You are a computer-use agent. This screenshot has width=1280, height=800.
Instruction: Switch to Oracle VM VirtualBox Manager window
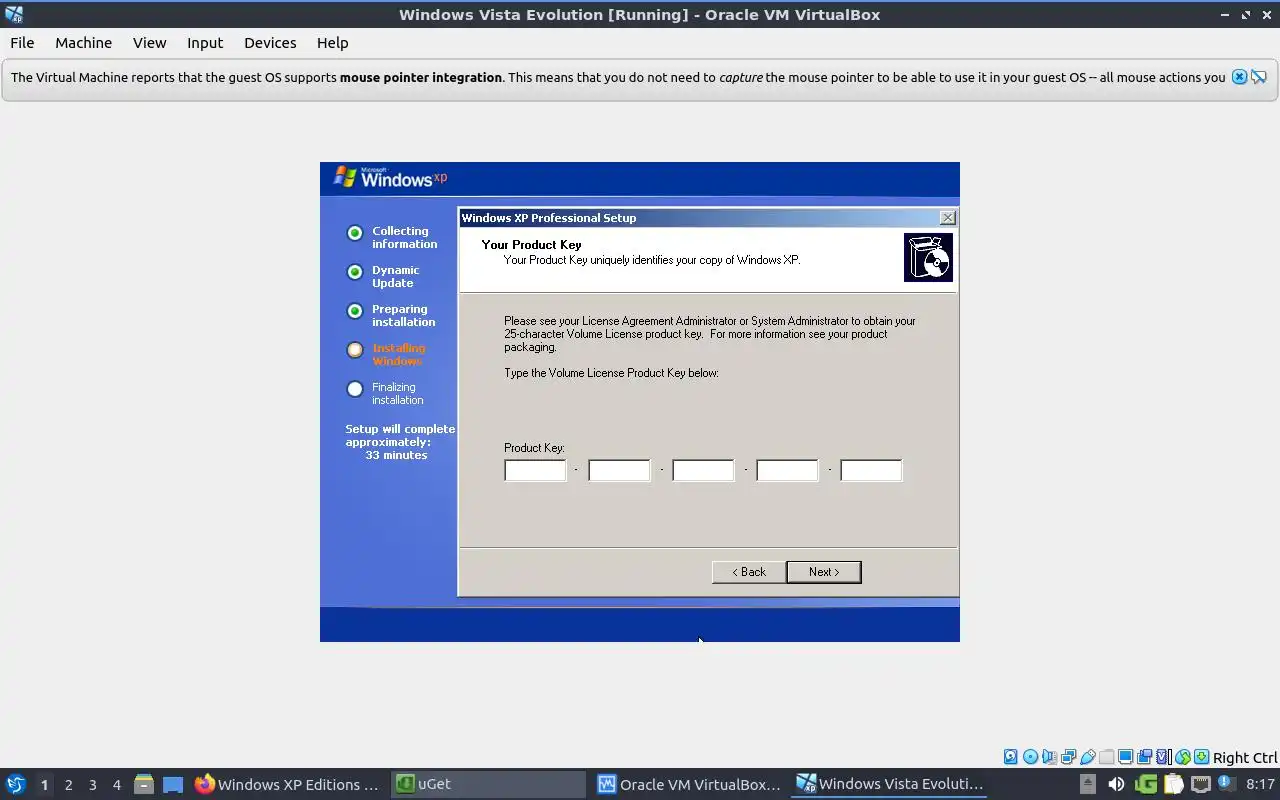click(x=689, y=784)
